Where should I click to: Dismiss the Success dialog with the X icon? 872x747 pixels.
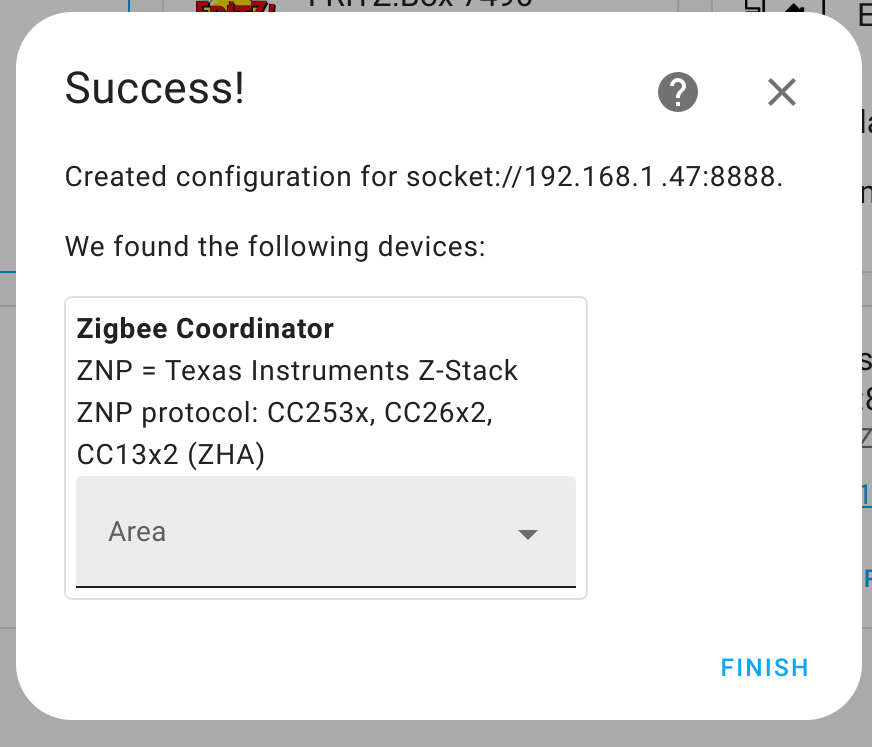[782, 92]
